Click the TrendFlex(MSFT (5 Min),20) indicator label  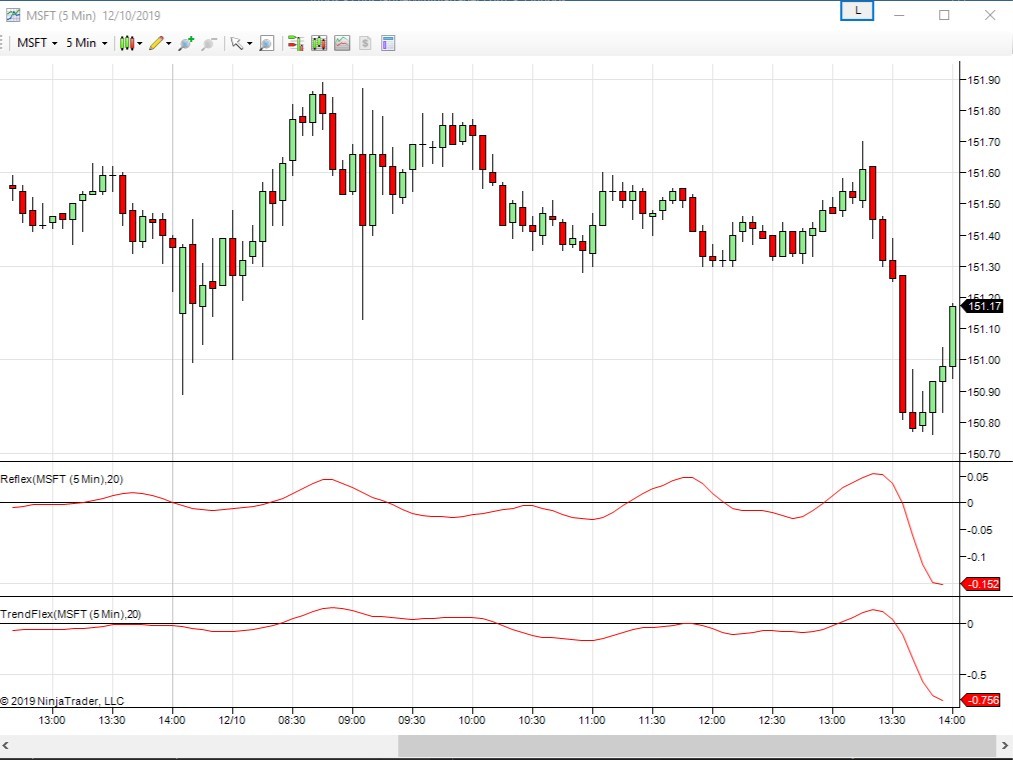(x=70, y=614)
